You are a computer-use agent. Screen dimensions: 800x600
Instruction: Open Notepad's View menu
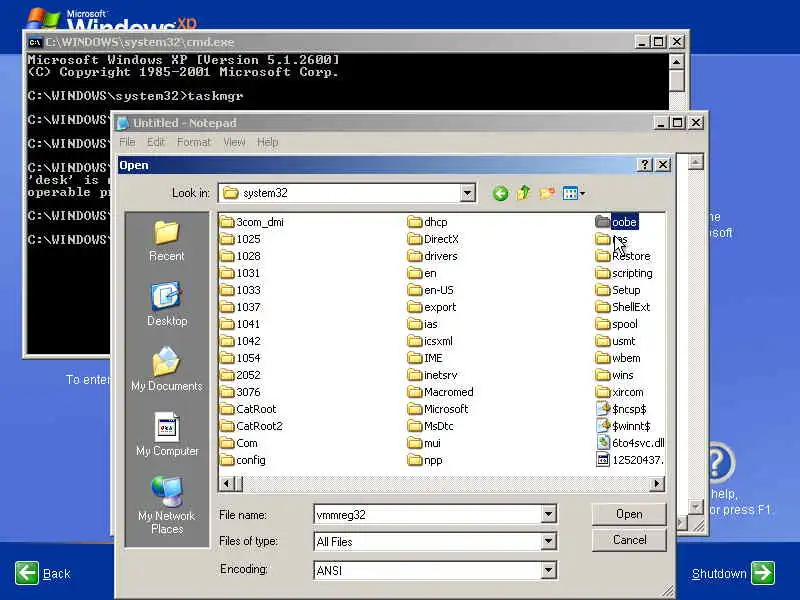[x=234, y=142]
